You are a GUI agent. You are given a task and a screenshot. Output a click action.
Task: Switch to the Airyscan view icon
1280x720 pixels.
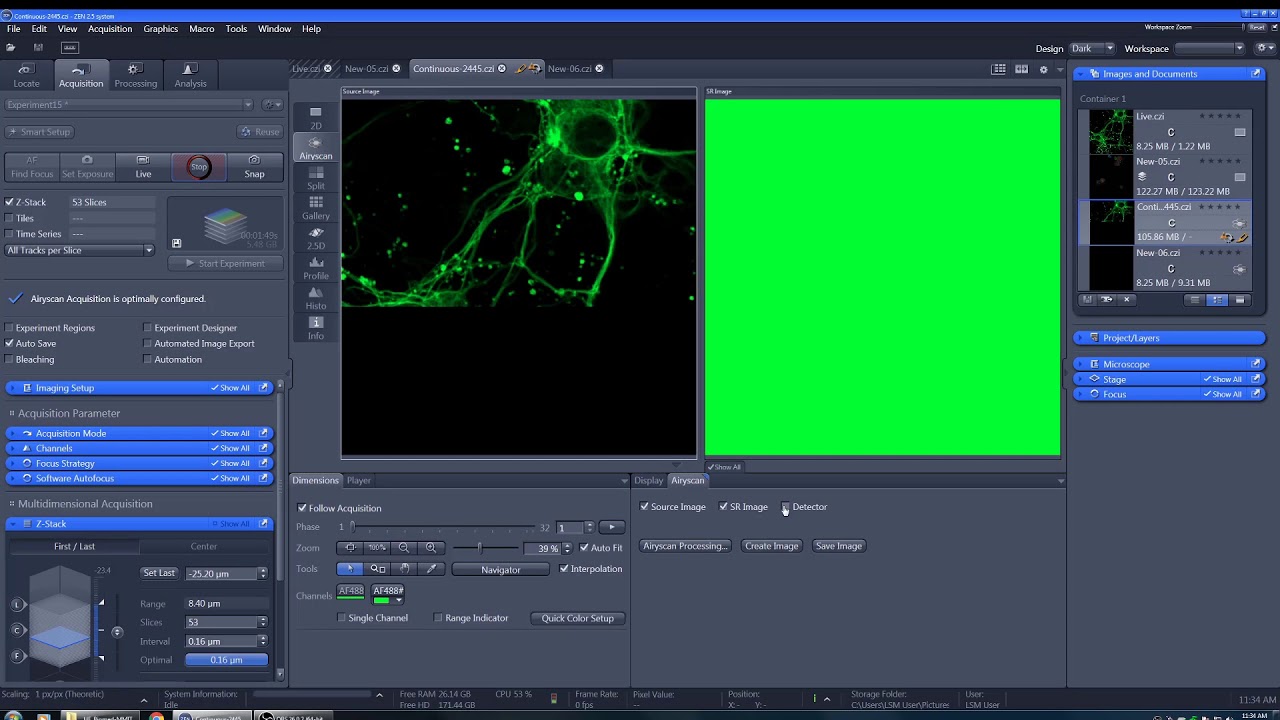[x=315, y=148]
